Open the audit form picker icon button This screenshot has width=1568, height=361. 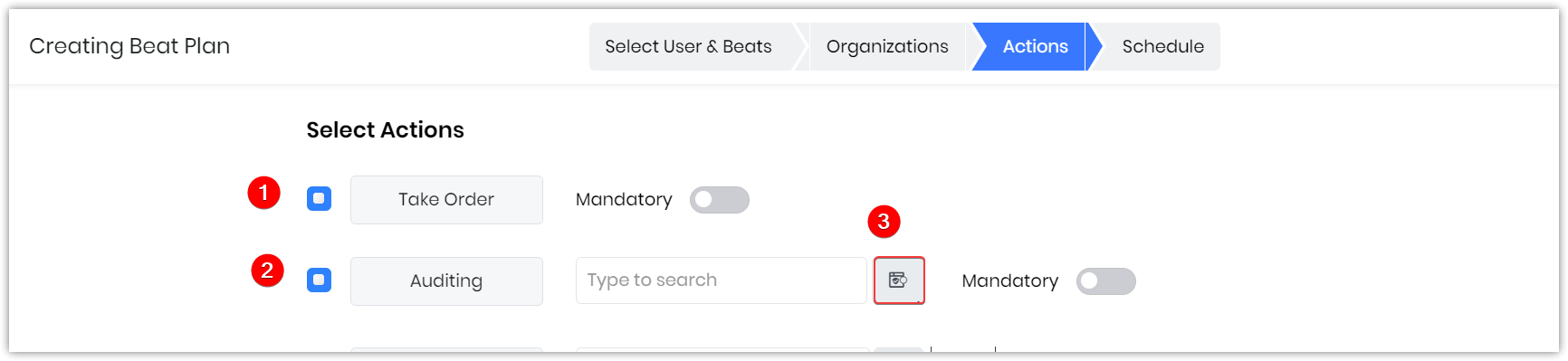(898, 280)
